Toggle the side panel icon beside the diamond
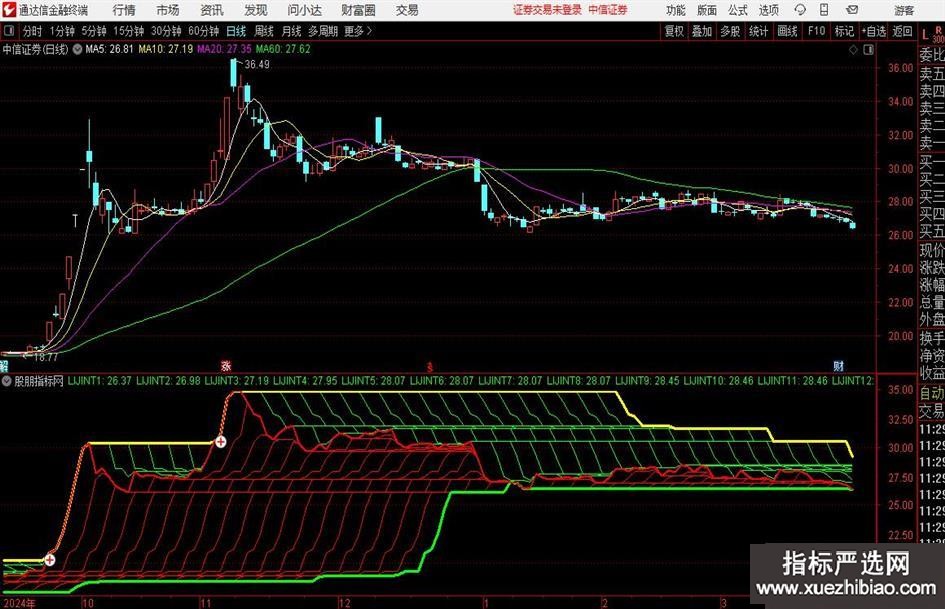 868,50
